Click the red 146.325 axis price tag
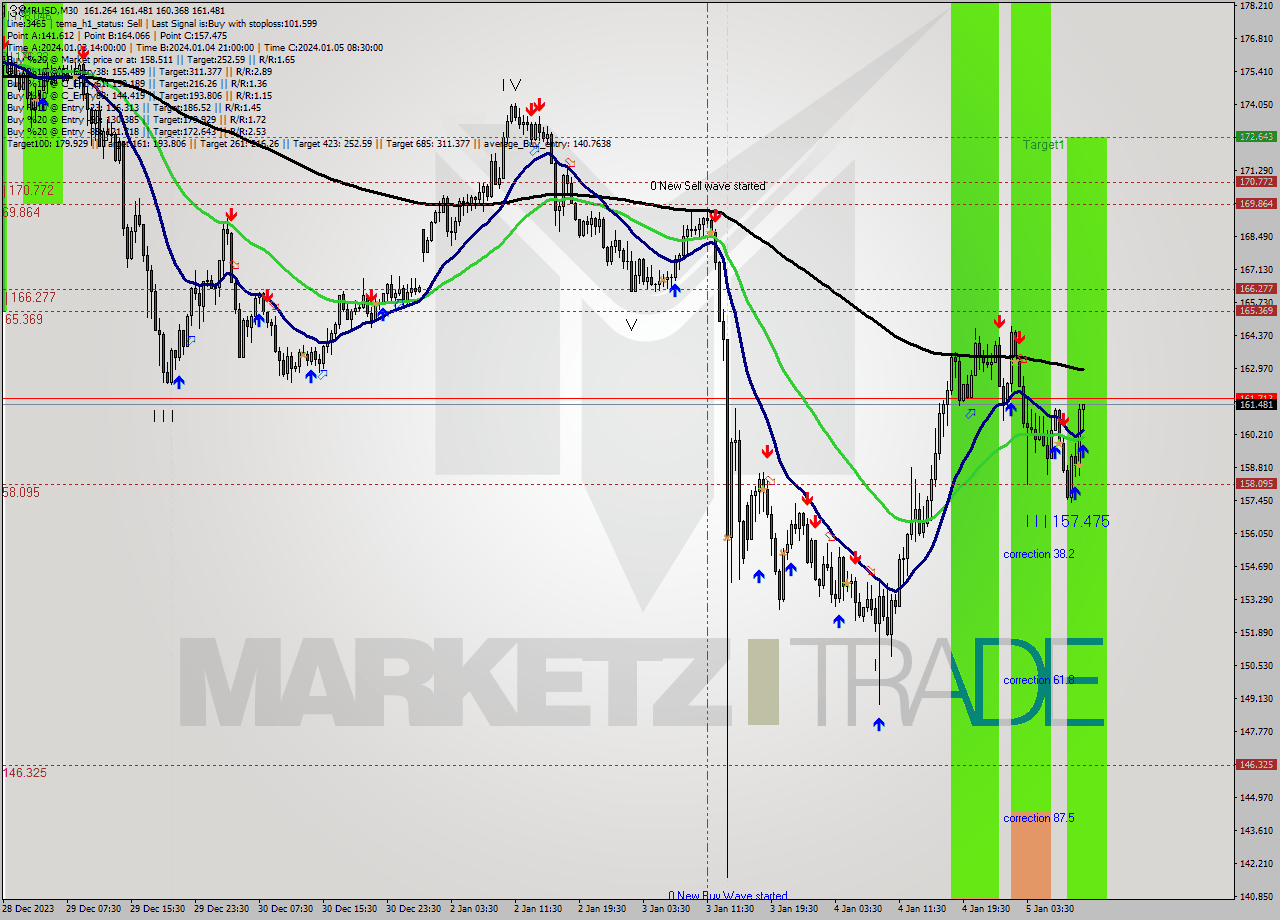This screenshot has width=1280, height=920. (1256, 764)
